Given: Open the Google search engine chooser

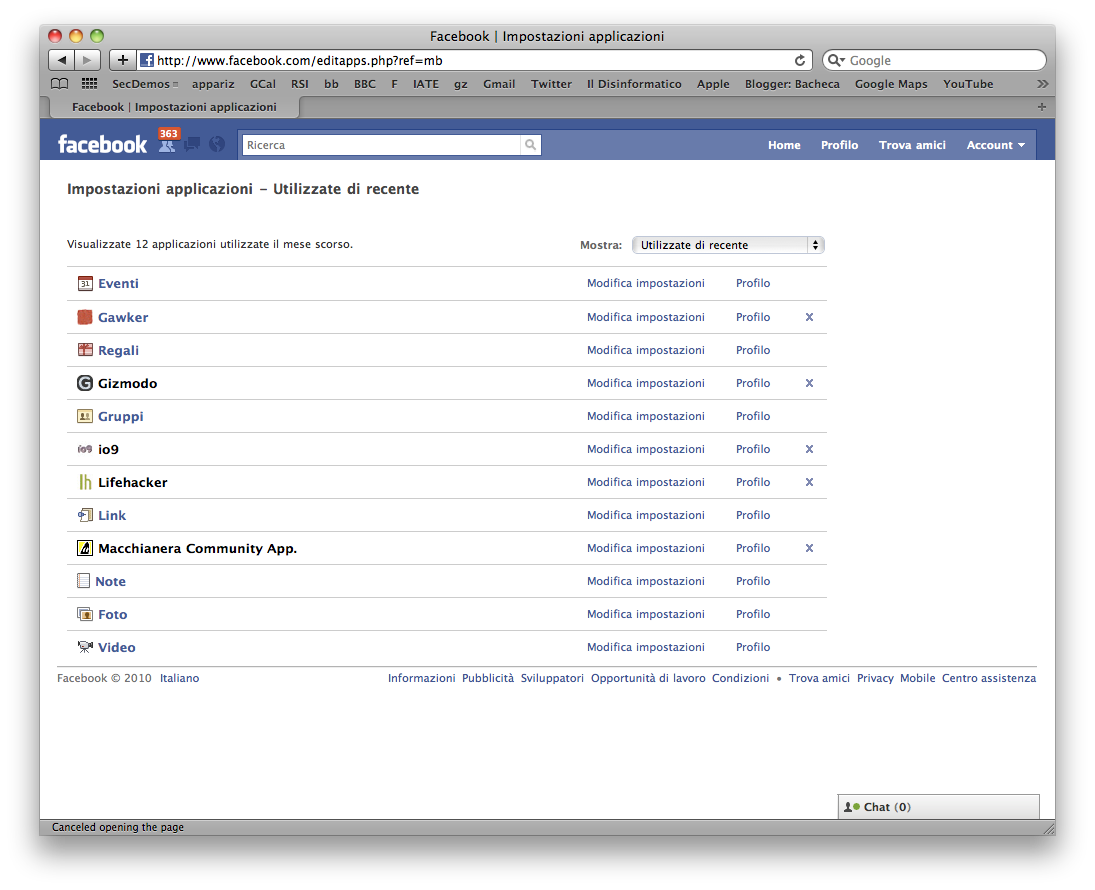Looking at the screenshot, I should tap(836, 61).
